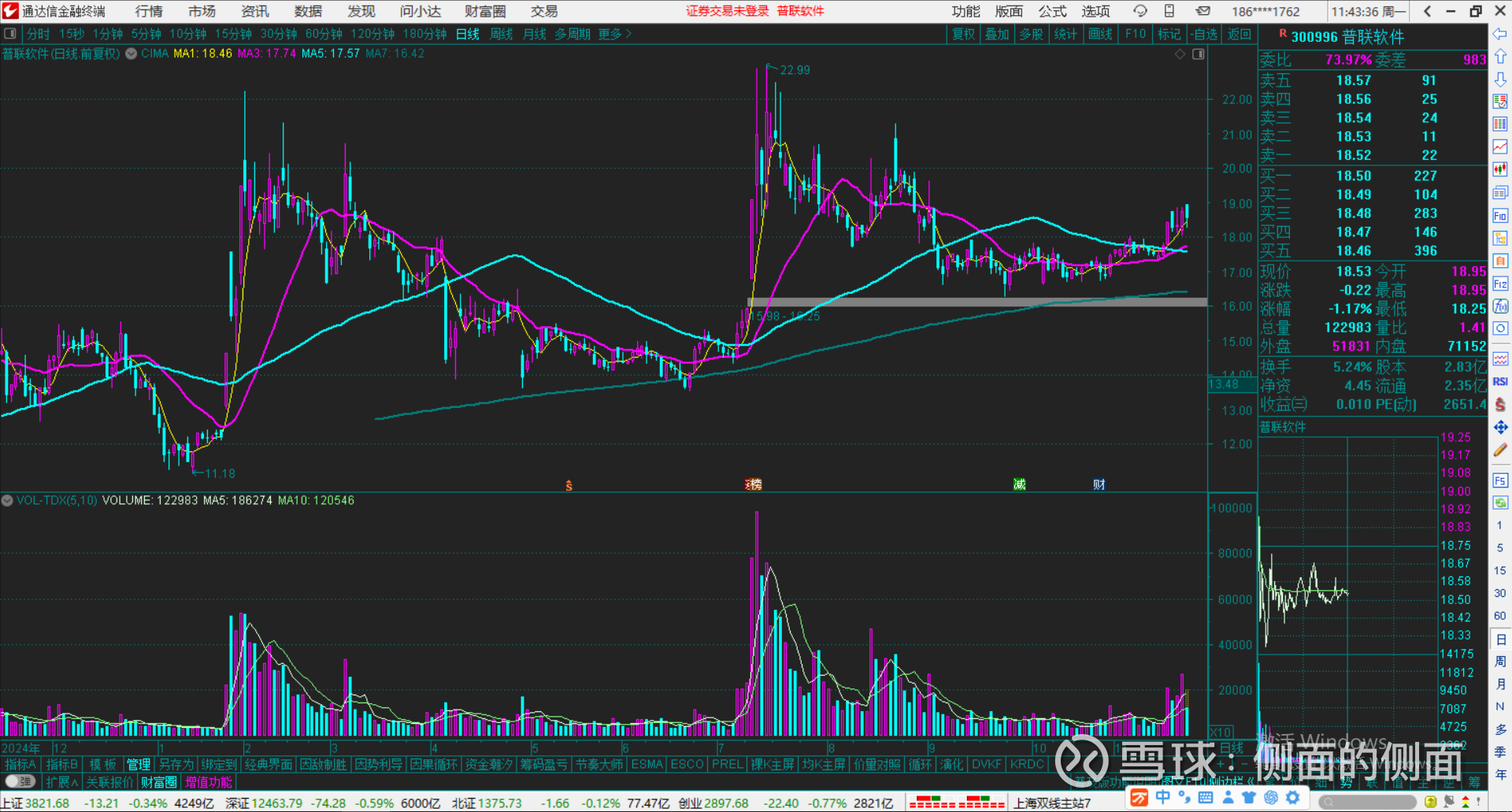
Task: Toggle the 统计 statistics button
Action: [x=1065, y=34]
